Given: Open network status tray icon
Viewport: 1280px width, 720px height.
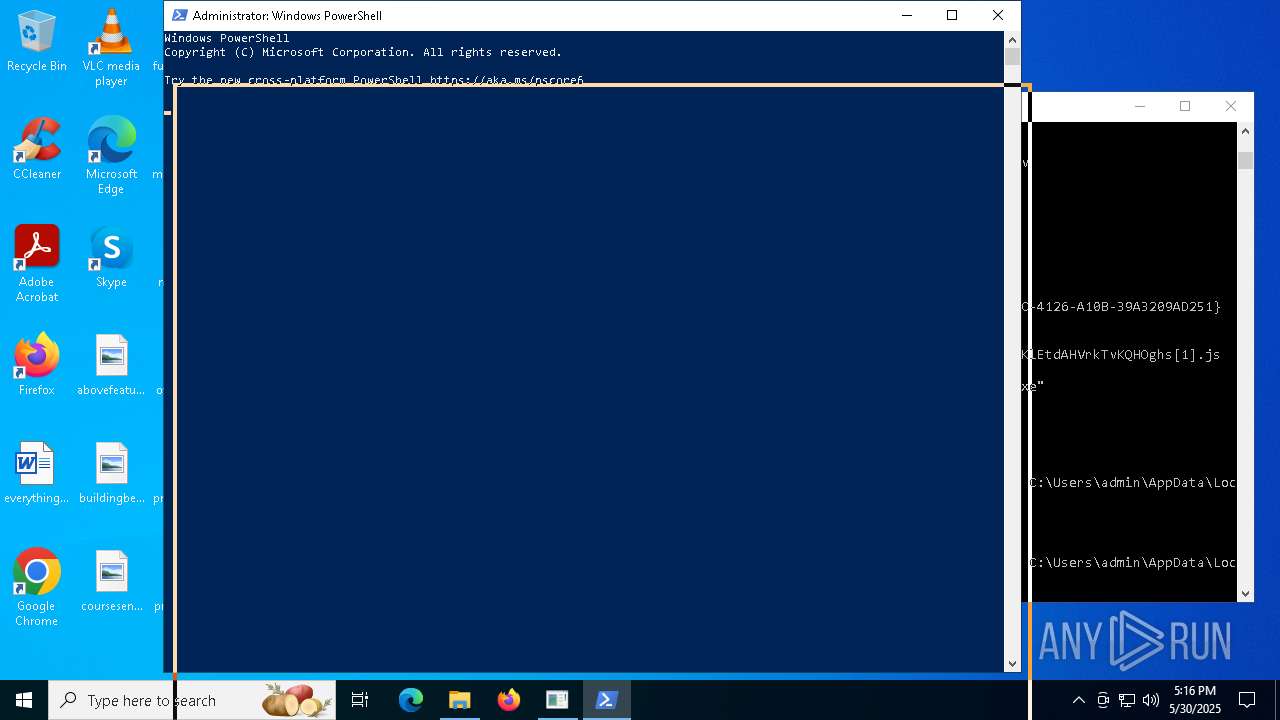Looking at the screenshot, I should coord(1127,700).
